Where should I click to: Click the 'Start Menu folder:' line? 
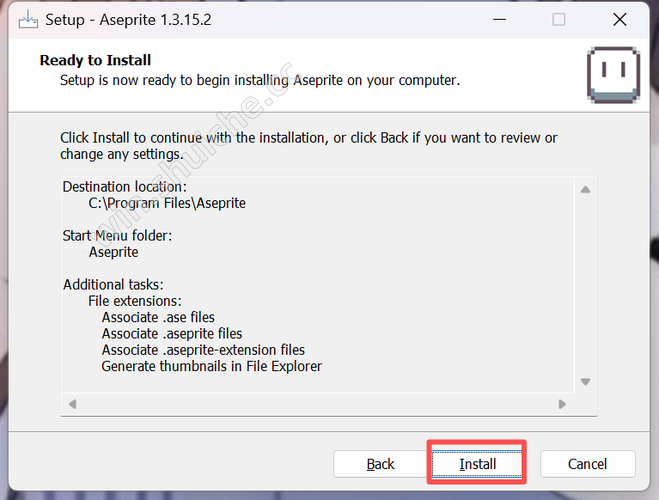[117, 236]
